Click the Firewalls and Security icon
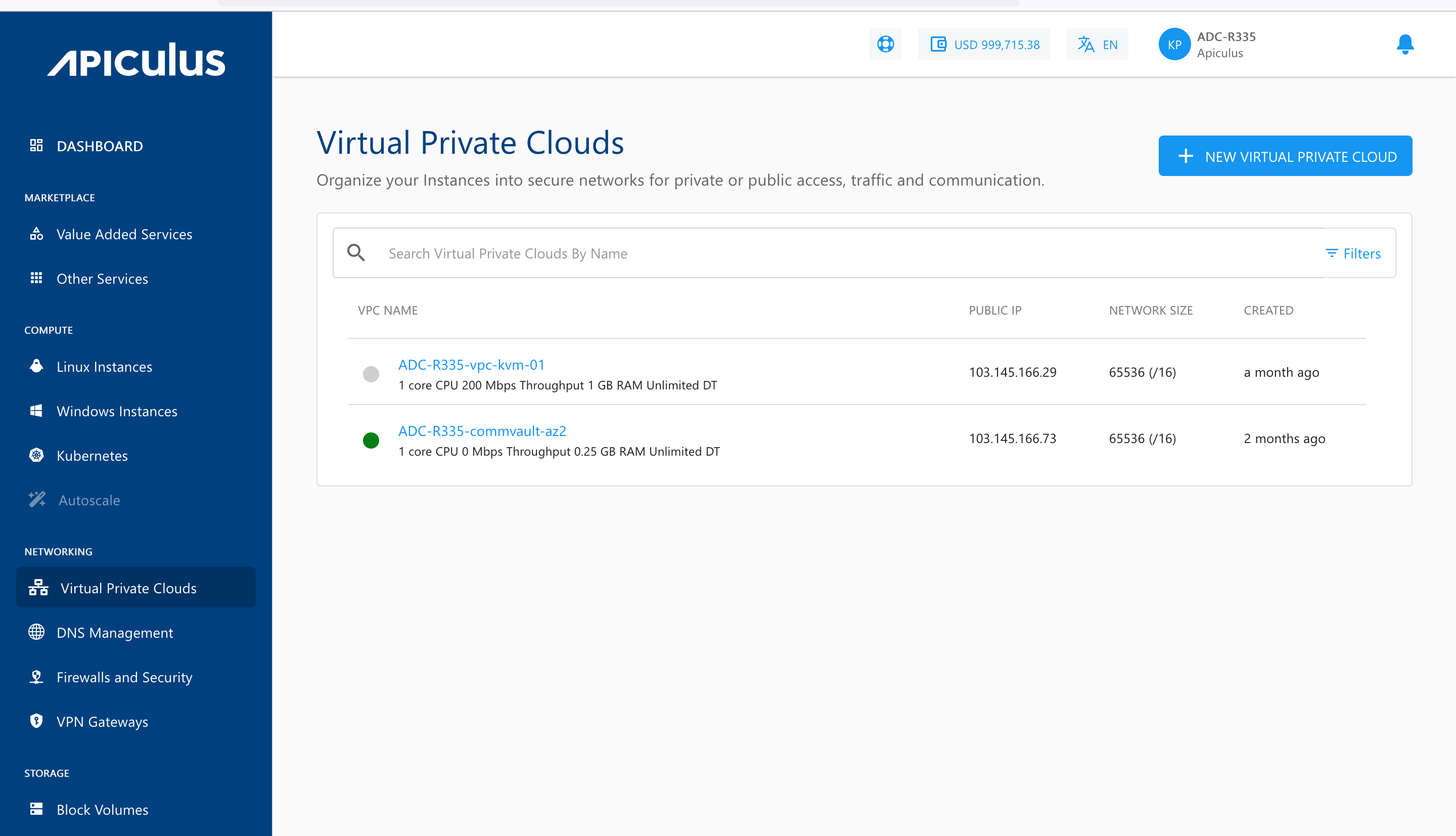Screen dimensions: 1456x836 (36, 677)
